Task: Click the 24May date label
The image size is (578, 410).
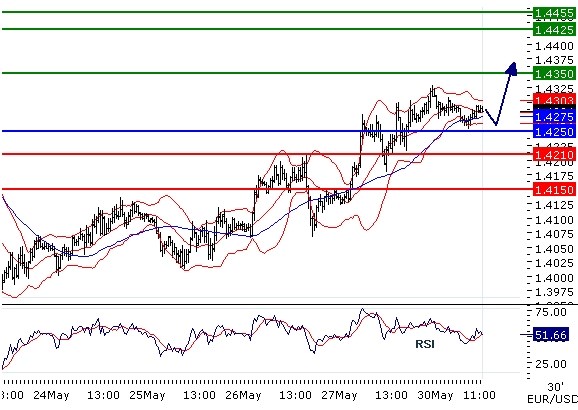Action: 51,395
